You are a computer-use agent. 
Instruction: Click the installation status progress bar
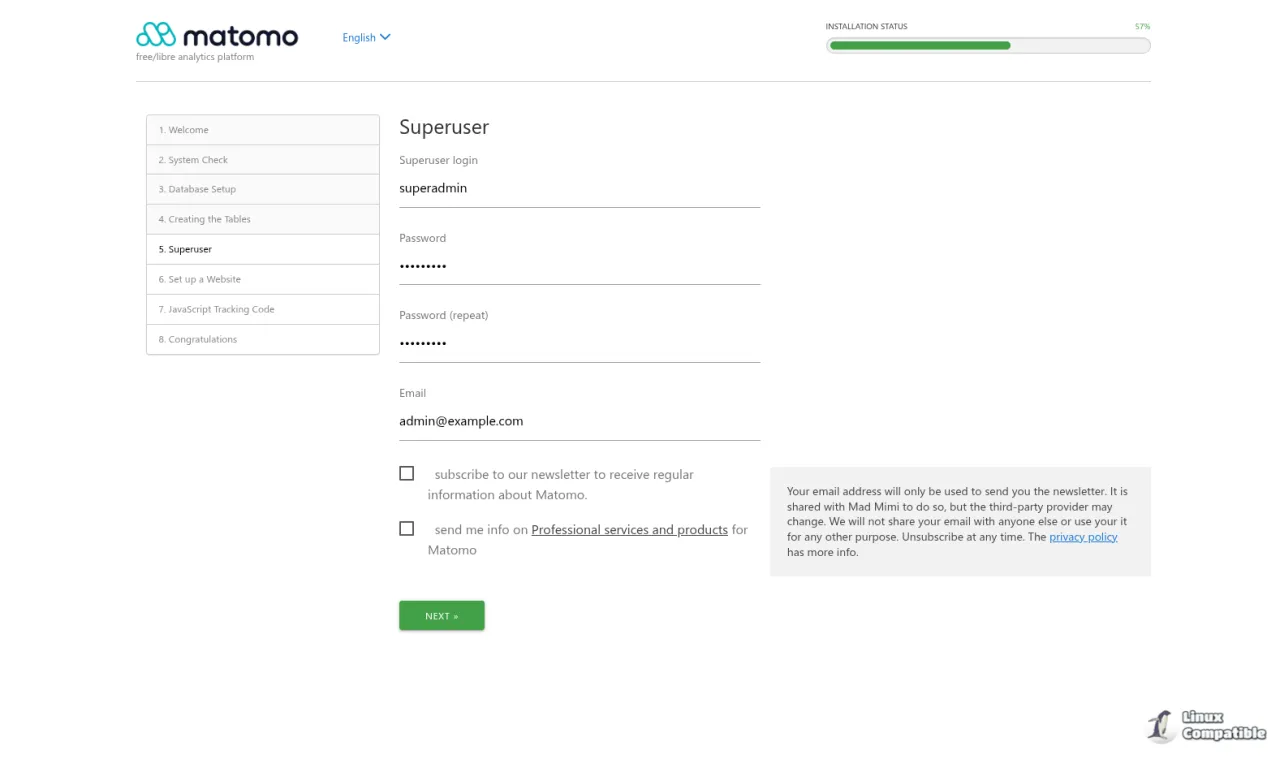point(988,45)
